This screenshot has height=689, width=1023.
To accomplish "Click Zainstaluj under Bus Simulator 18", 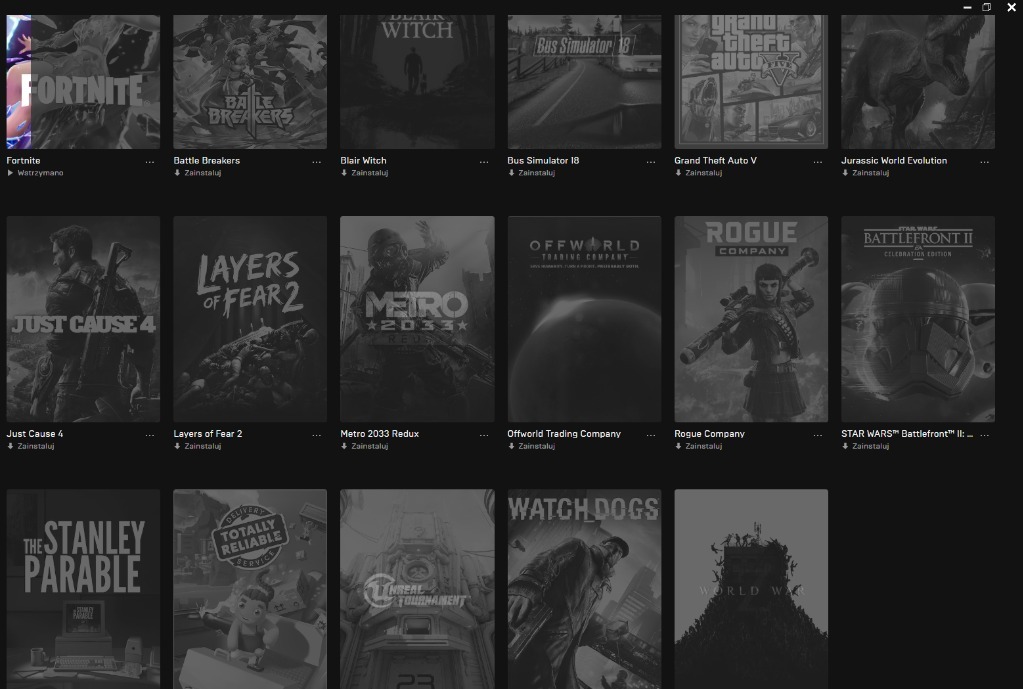I will [532, 173].
